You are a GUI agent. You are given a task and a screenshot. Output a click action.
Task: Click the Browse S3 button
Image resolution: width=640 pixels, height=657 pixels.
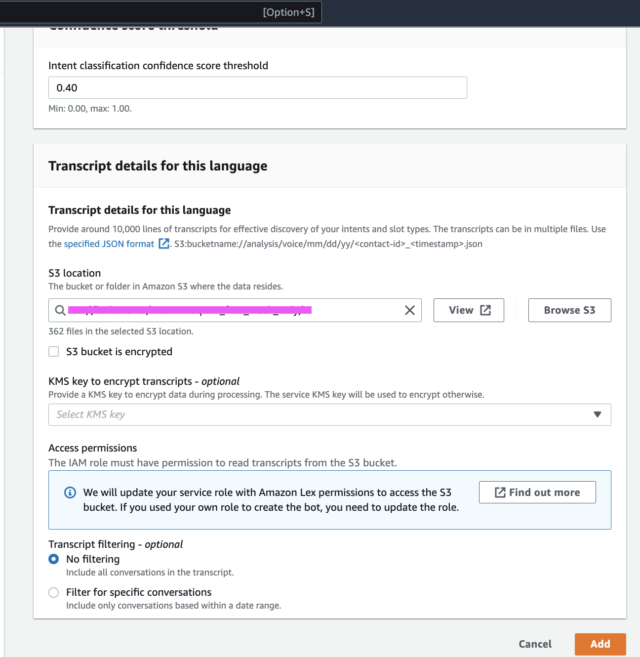pyautogui.click(x=570, y=310)
